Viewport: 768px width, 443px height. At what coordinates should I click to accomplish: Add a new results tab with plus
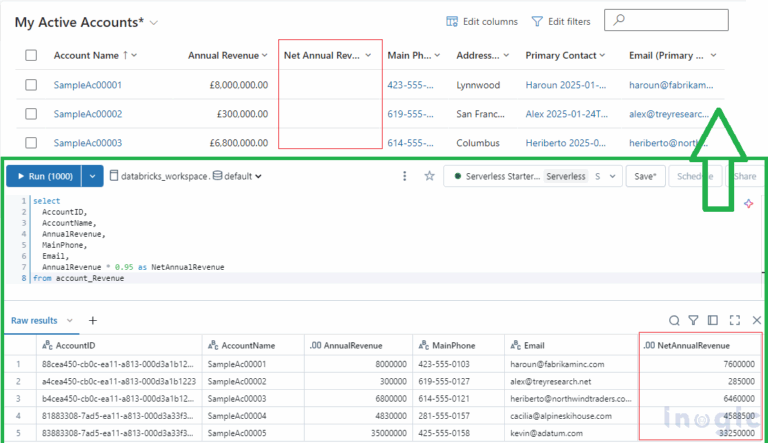tap(93, 320)
